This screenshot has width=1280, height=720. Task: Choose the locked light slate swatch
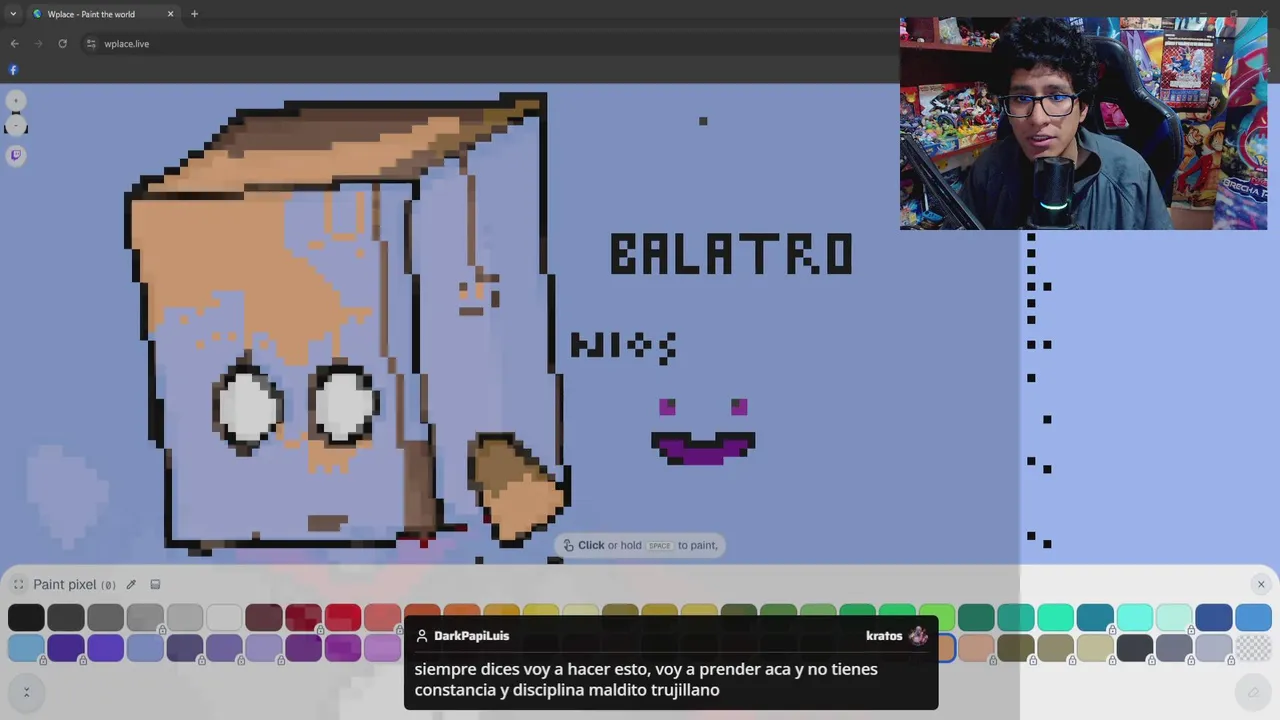[1213, 648]
